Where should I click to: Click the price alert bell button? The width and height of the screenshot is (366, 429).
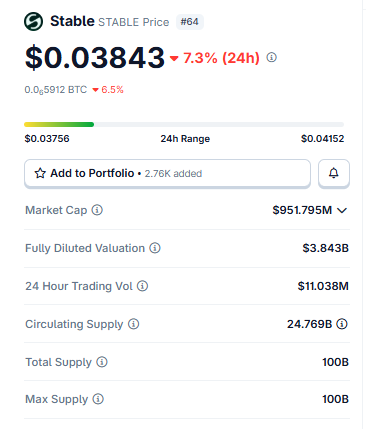[334, 173]
